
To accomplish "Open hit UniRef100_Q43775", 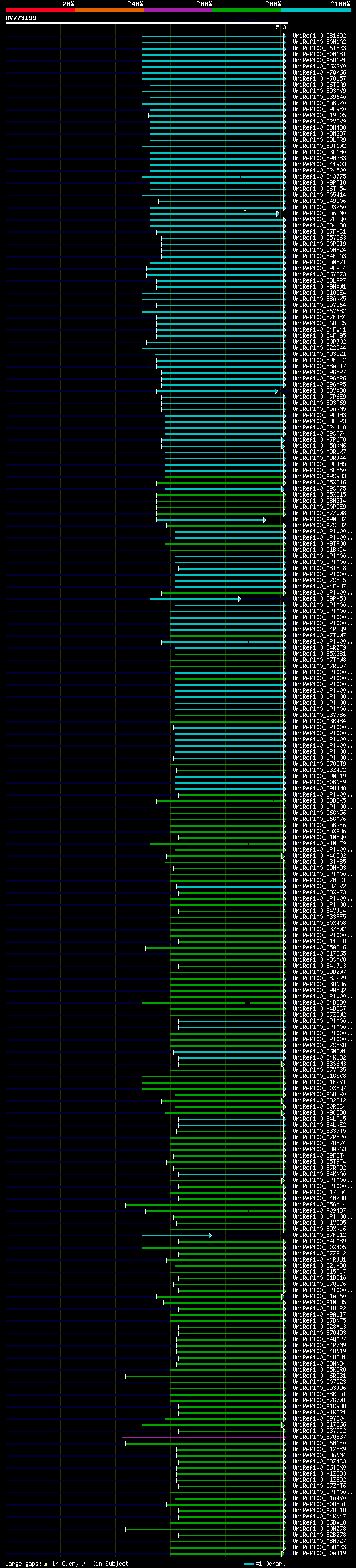I will [319, 176].
